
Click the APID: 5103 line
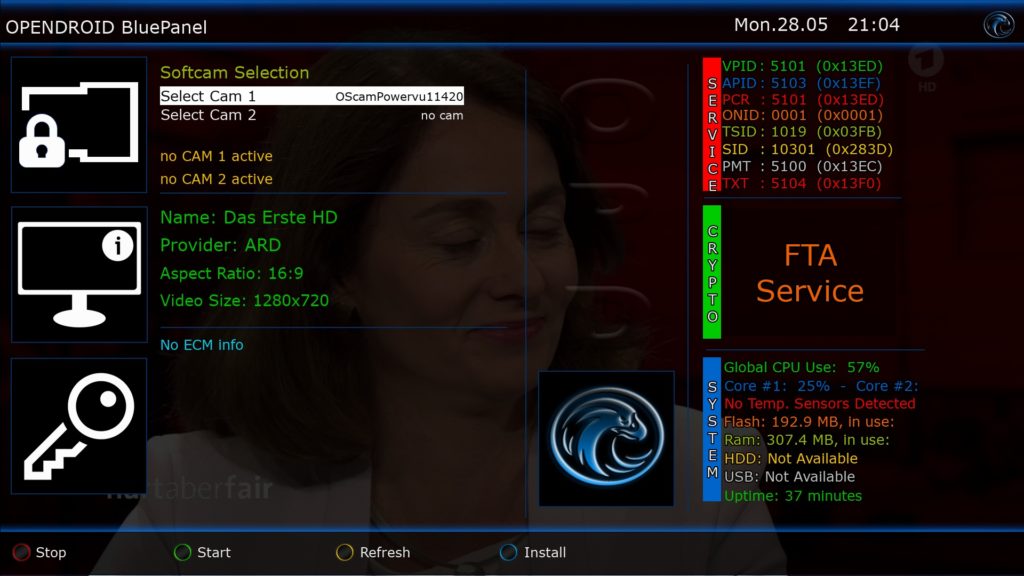point(801,83)
